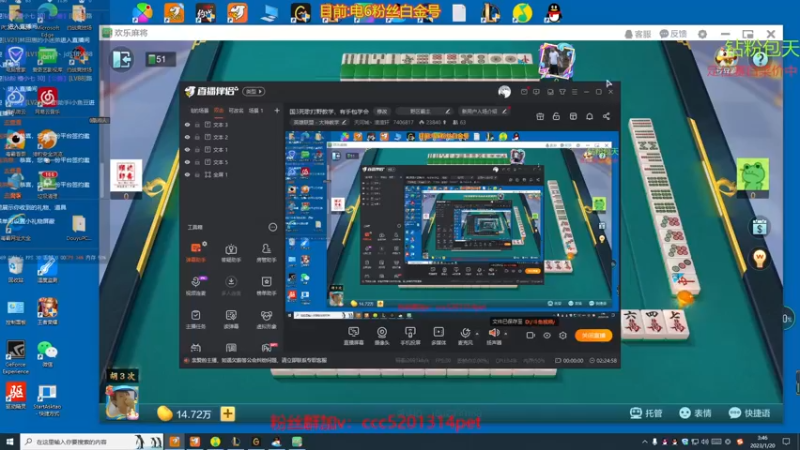800x450 pixels.
Task: Add a new scene with plus icon
Action: coord(277,110)
